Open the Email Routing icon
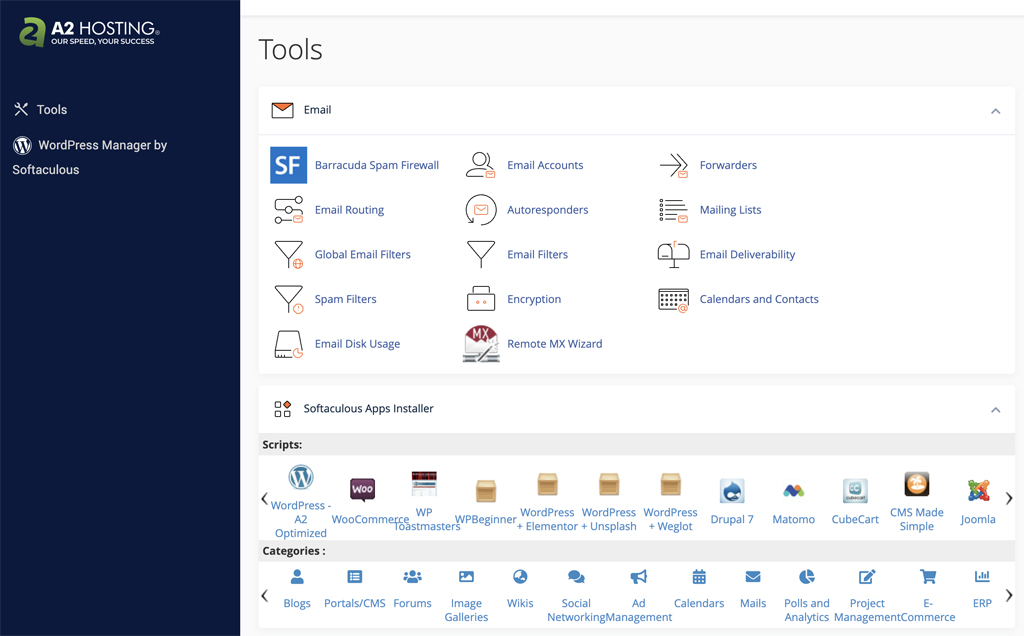 (x=288, y=210)
